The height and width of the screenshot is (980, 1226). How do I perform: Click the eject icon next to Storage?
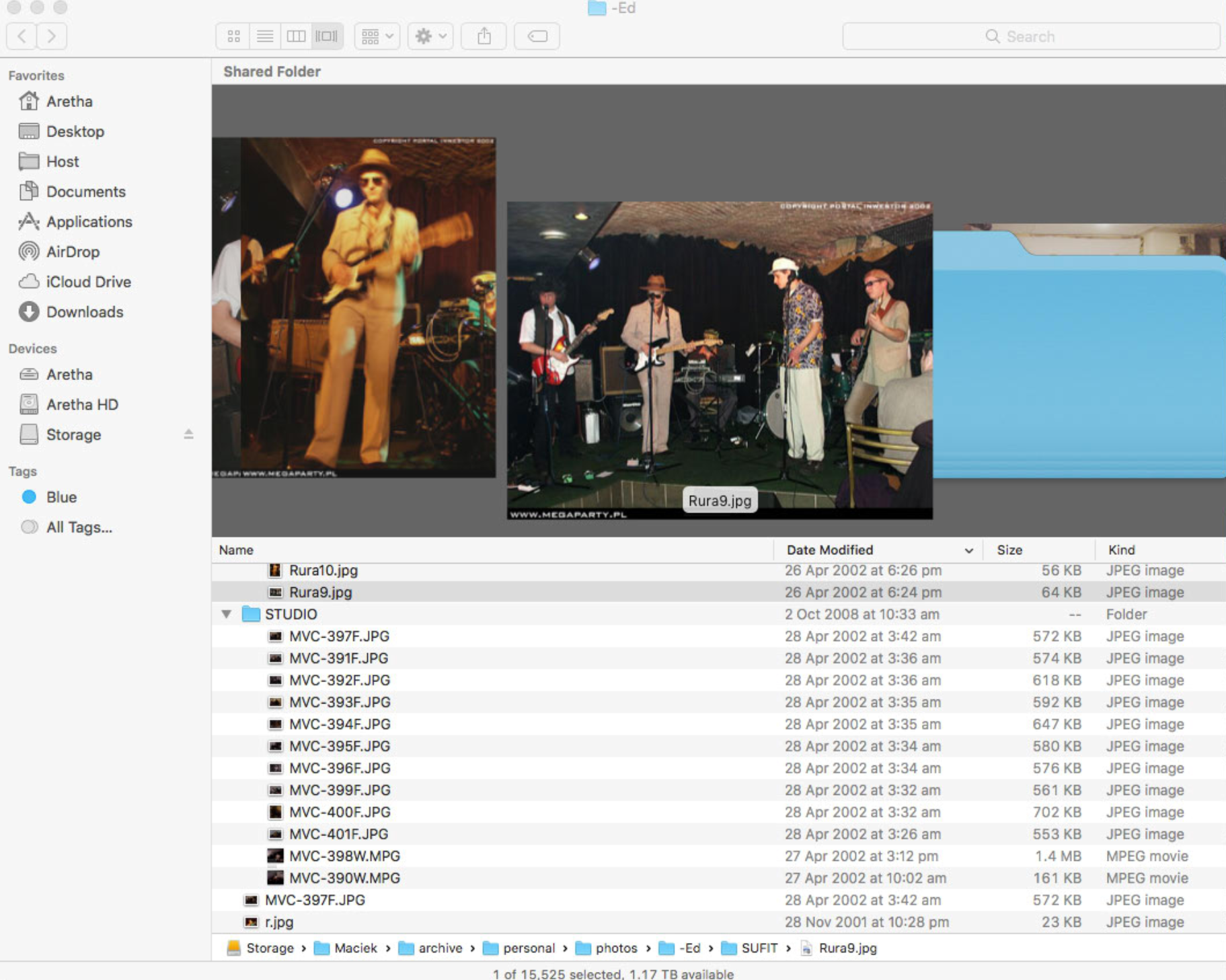pyautogui.click(x=189, y=435)
